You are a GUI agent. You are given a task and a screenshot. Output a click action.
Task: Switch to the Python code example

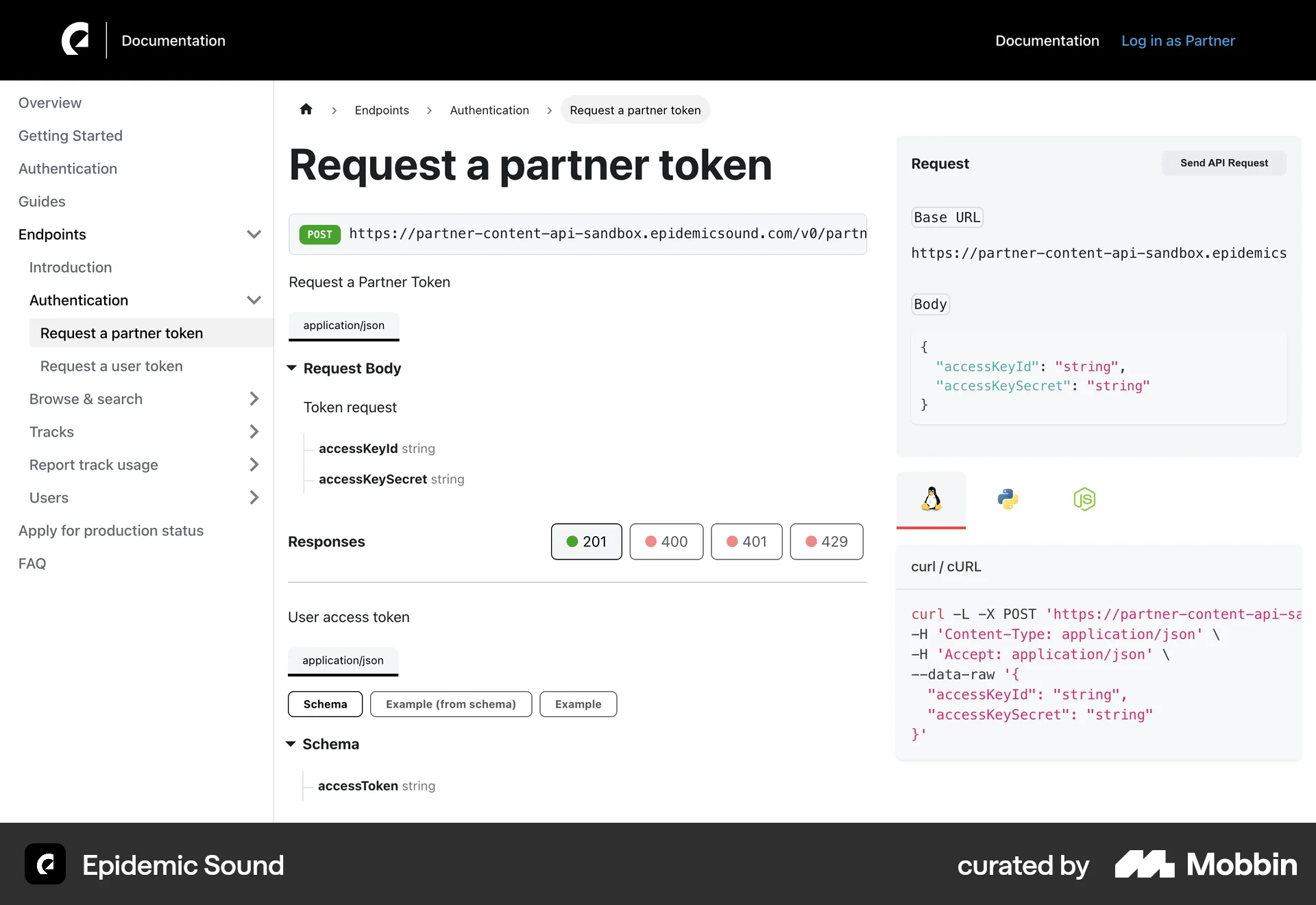pos(1008,500)
